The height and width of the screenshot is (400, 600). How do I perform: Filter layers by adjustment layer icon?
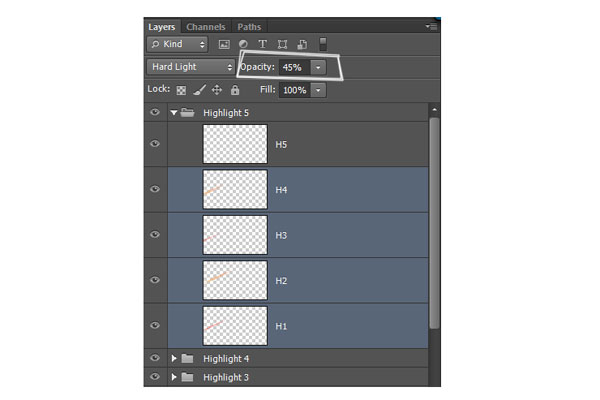(243, 44)
